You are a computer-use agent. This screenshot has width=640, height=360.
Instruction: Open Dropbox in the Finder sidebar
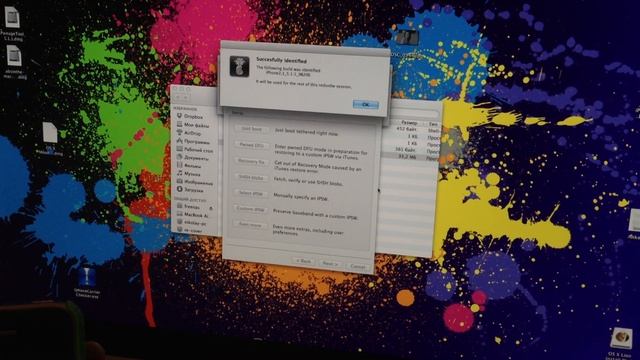coord(190,117)
